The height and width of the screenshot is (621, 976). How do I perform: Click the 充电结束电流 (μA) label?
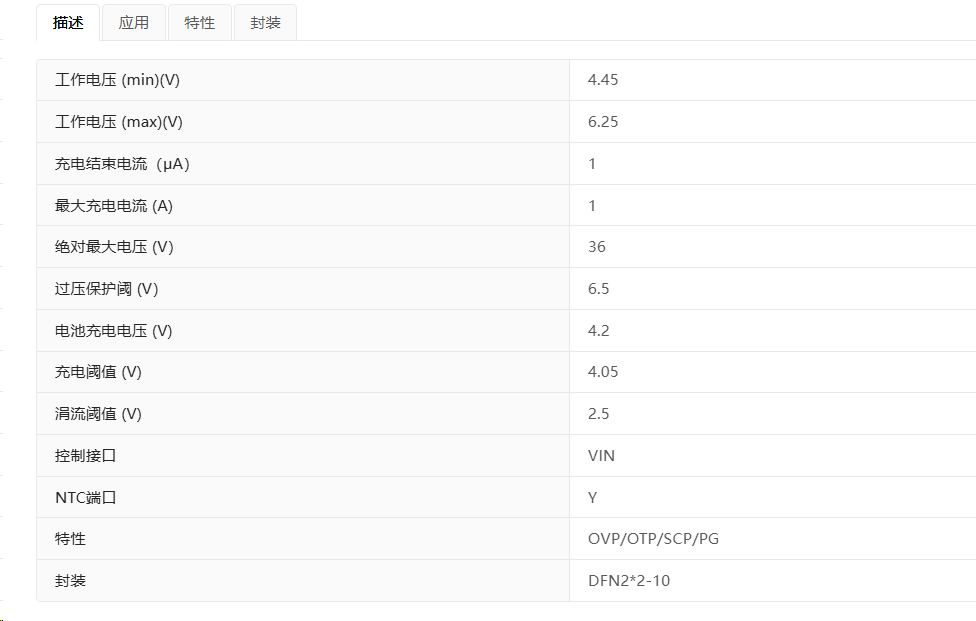tap(122, 164)
